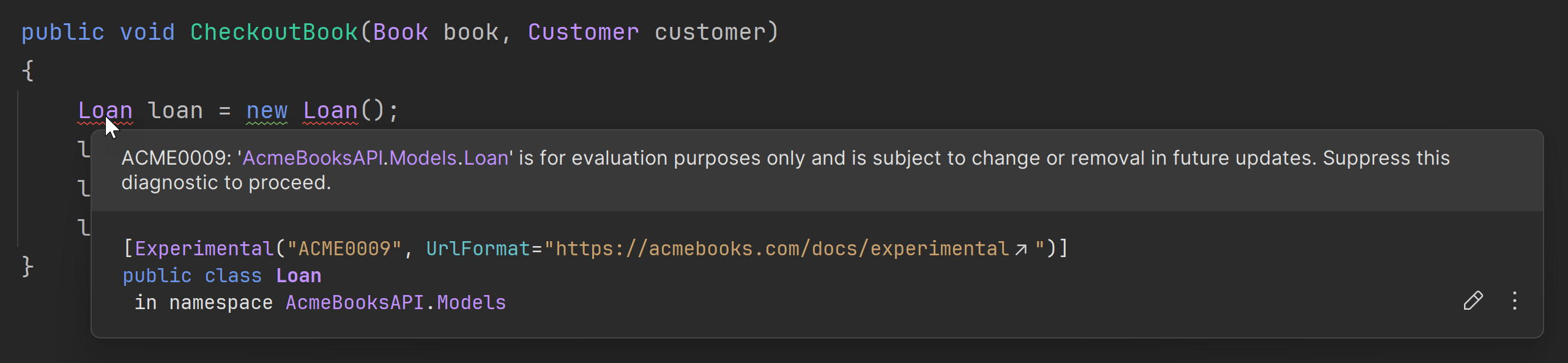Click the Loan constructor call after new
This screenshot has height=363, width=1568.
coord(330,111)
